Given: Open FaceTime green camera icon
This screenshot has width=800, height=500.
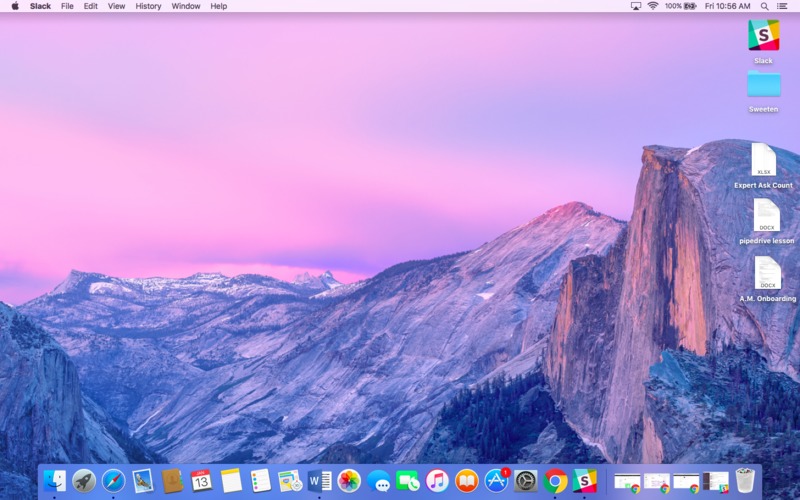Looking at the screenshot, I should pos(408,481).
